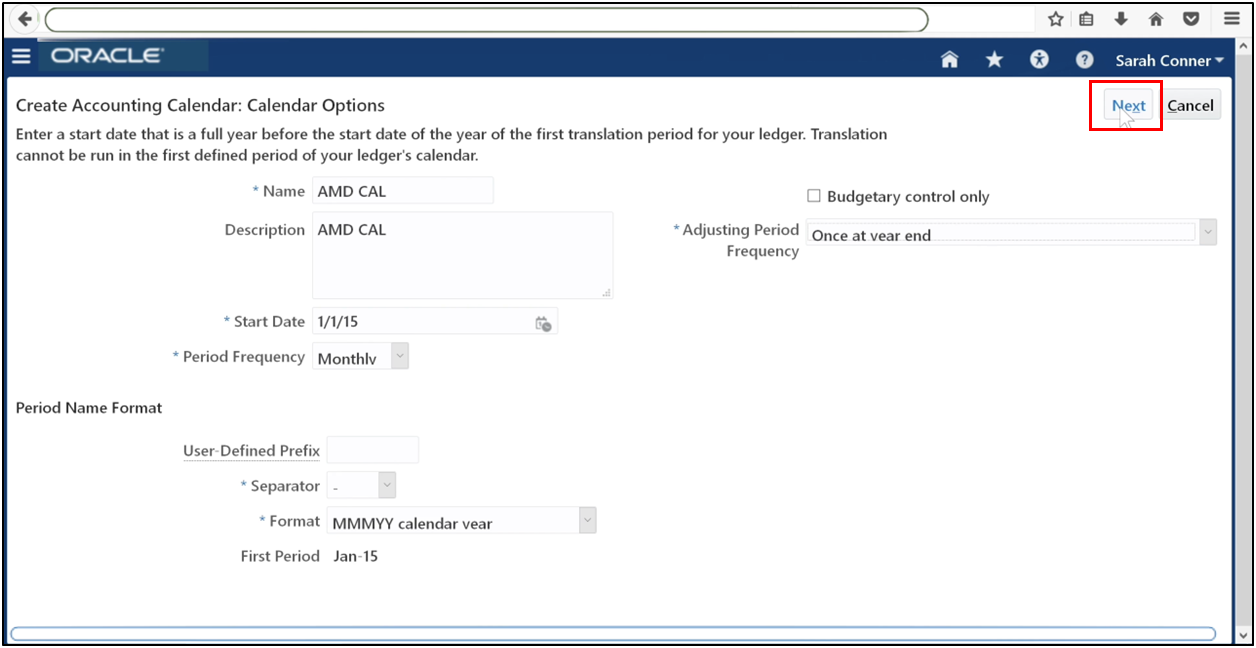Open the navigator hamburger menu
This screenshot has width=1256, height=648.
[21, 56]
